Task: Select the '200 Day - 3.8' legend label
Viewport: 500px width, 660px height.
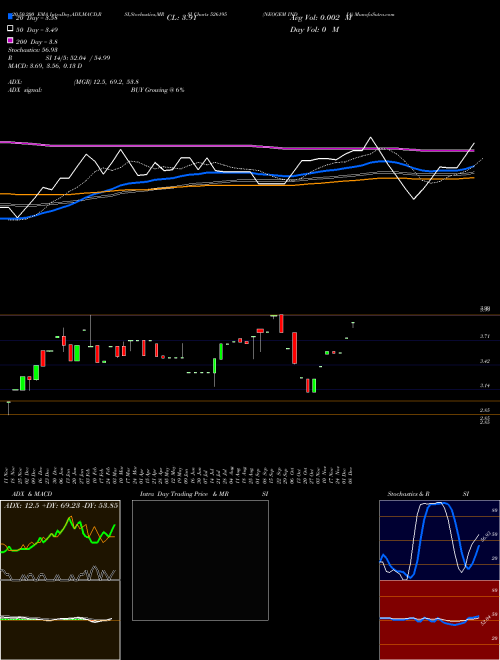Action: pyautogui.click(x=37, y=42)
